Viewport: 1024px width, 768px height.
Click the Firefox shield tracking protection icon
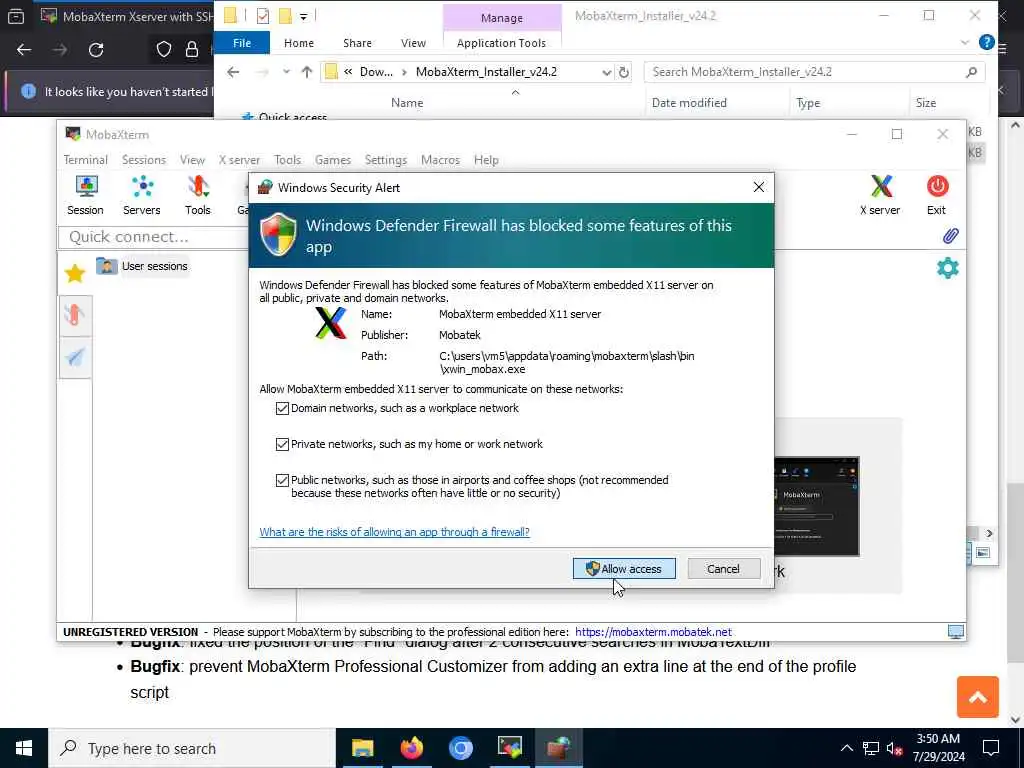164,50
